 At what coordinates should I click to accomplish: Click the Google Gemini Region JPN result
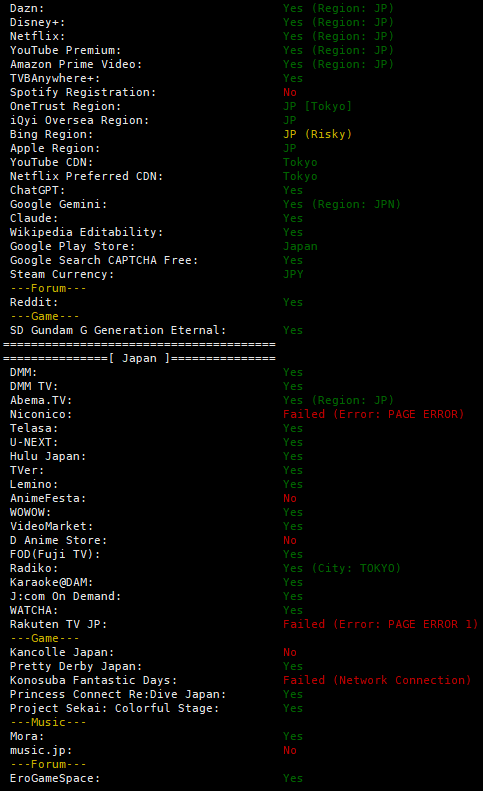[342, 204]
